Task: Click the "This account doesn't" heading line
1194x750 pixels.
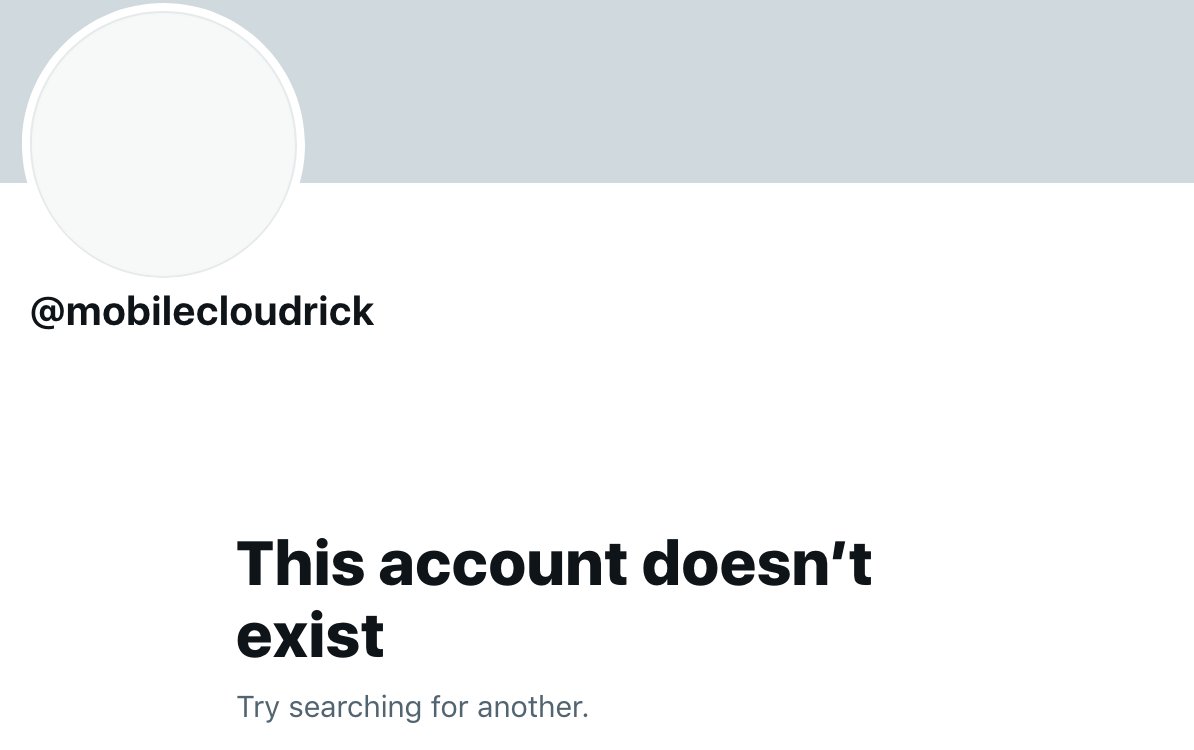Action: (x=554, y=564)
